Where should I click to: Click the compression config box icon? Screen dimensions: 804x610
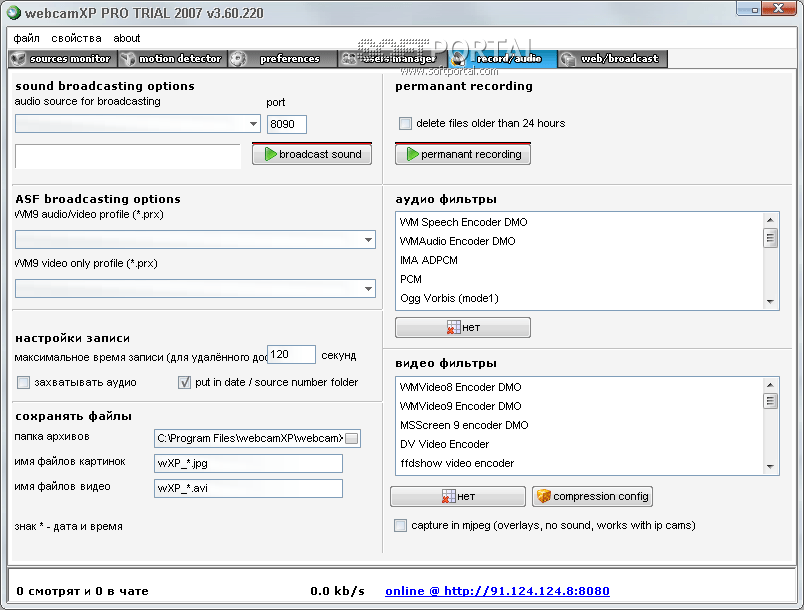[x=544, y=496]
